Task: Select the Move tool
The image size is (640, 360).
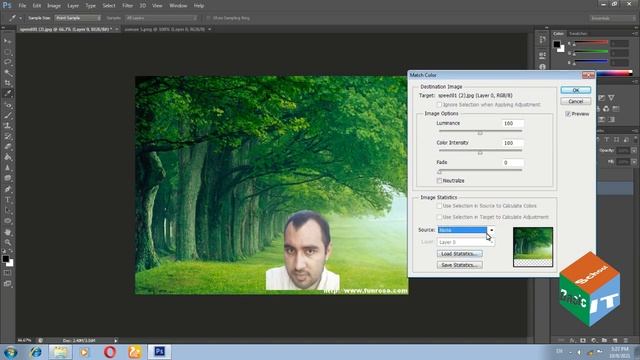Action: 8,41
